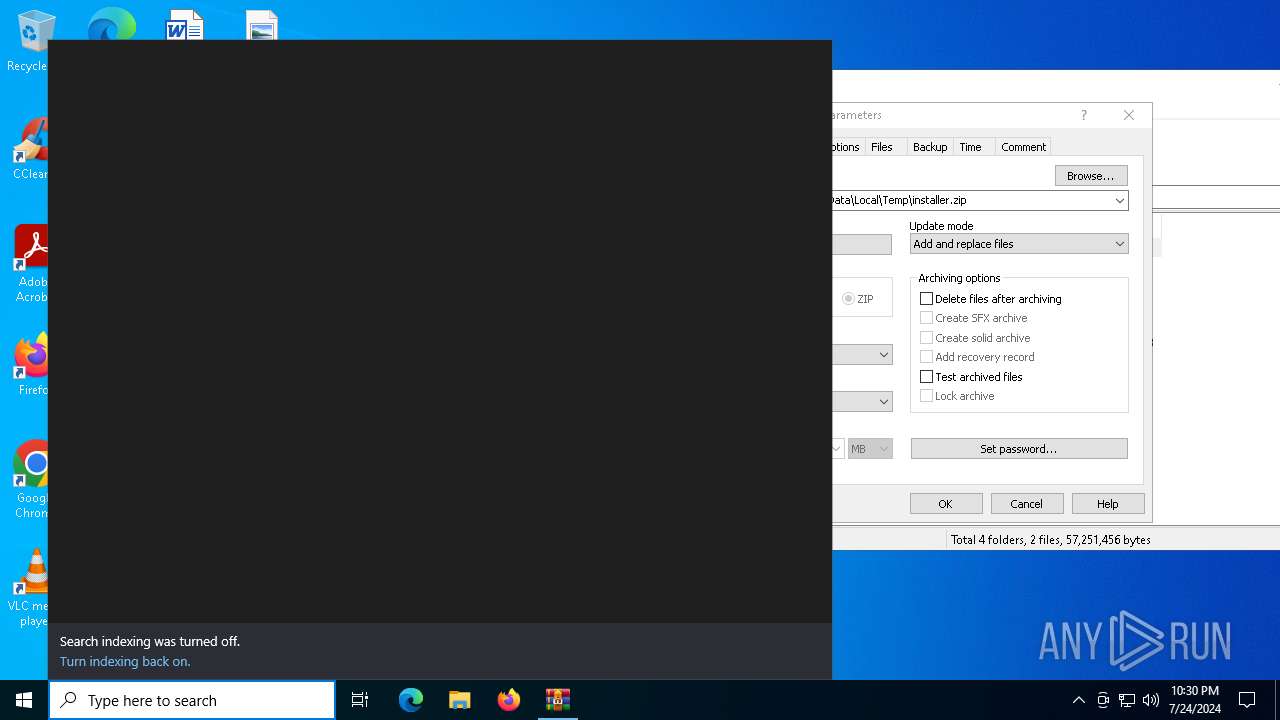Click the status bar total folders and files text
The width and height of the screenshot is (1280, 720).
[1051, 540]
